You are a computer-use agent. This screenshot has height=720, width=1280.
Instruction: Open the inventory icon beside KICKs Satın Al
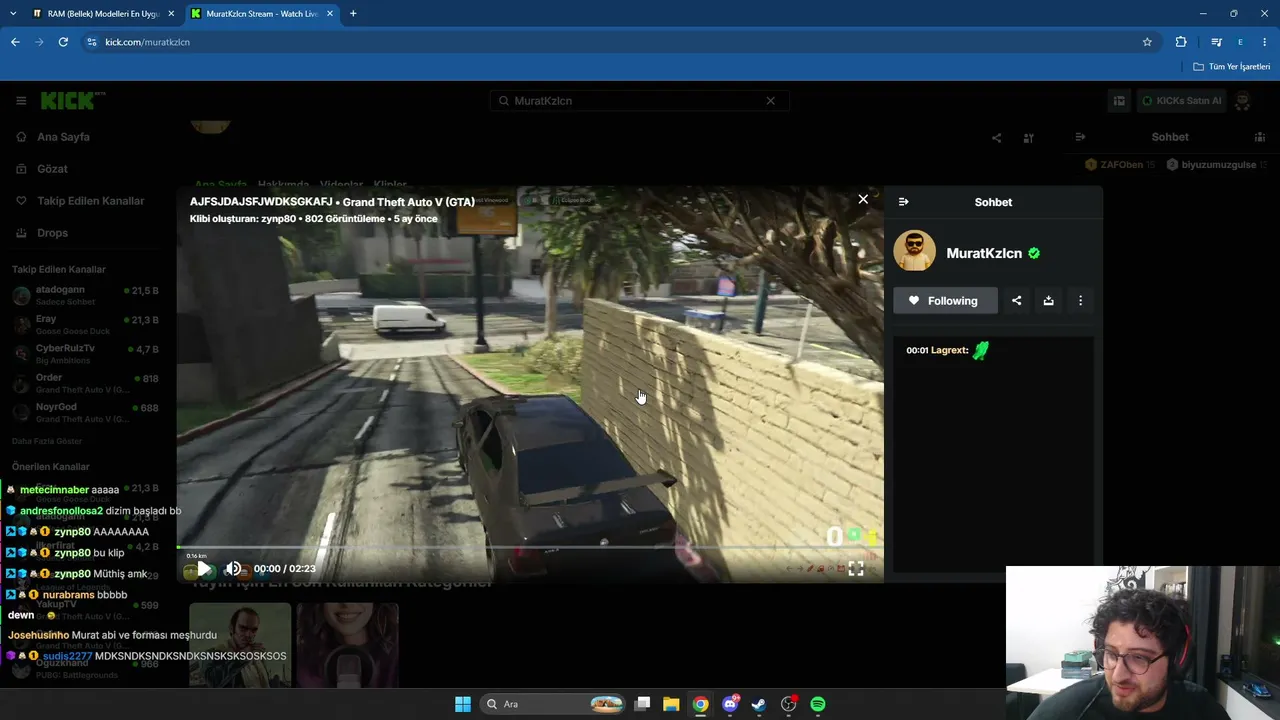click(x=1119, y=101)
